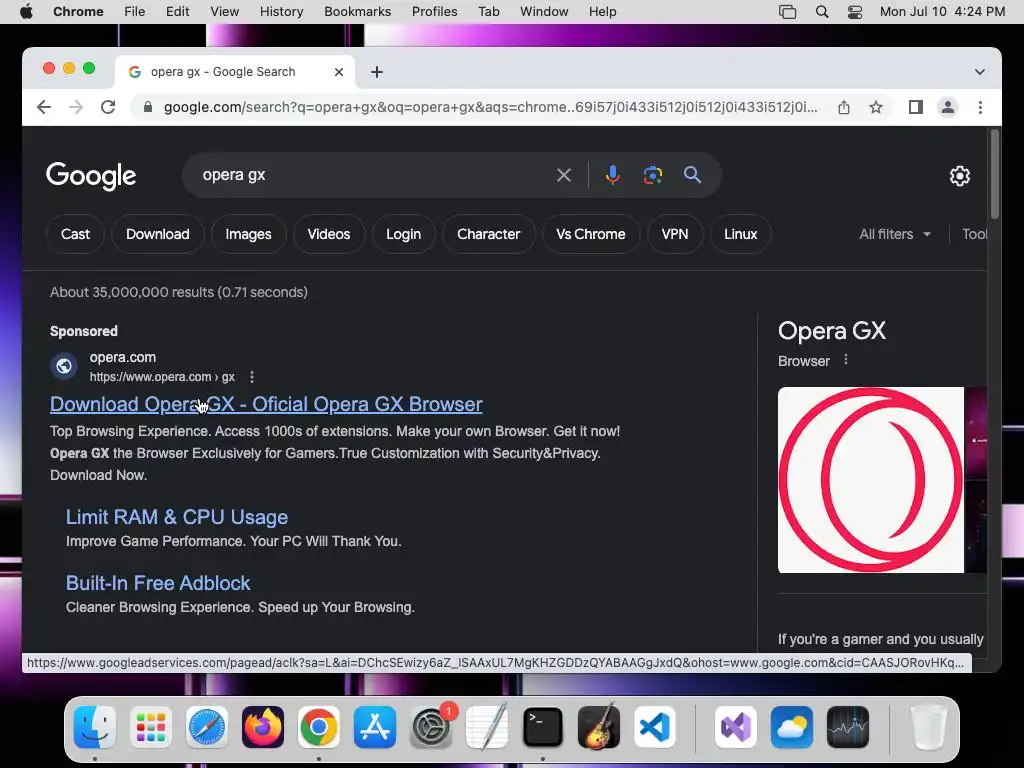1024x768 pixels.
Task: Open Google quick settings gear
Action: 959,176
